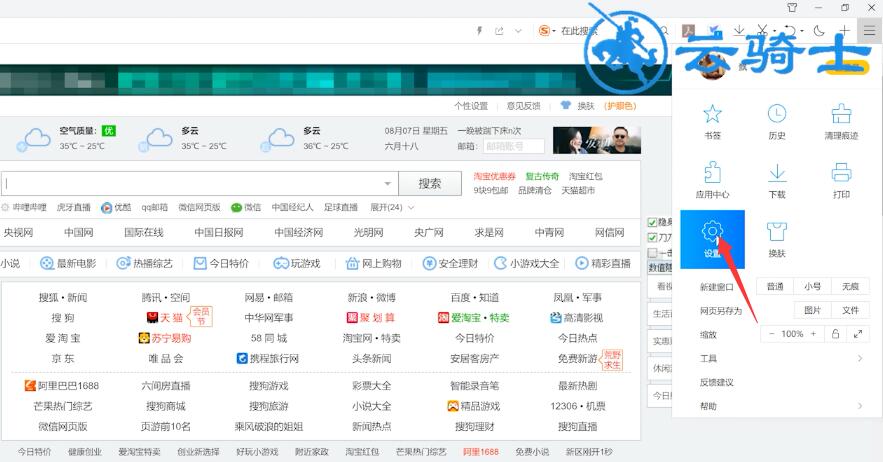Open dropdown arrow next to scissors icon
Screen dimensions: 883x462
coord(774,31)
